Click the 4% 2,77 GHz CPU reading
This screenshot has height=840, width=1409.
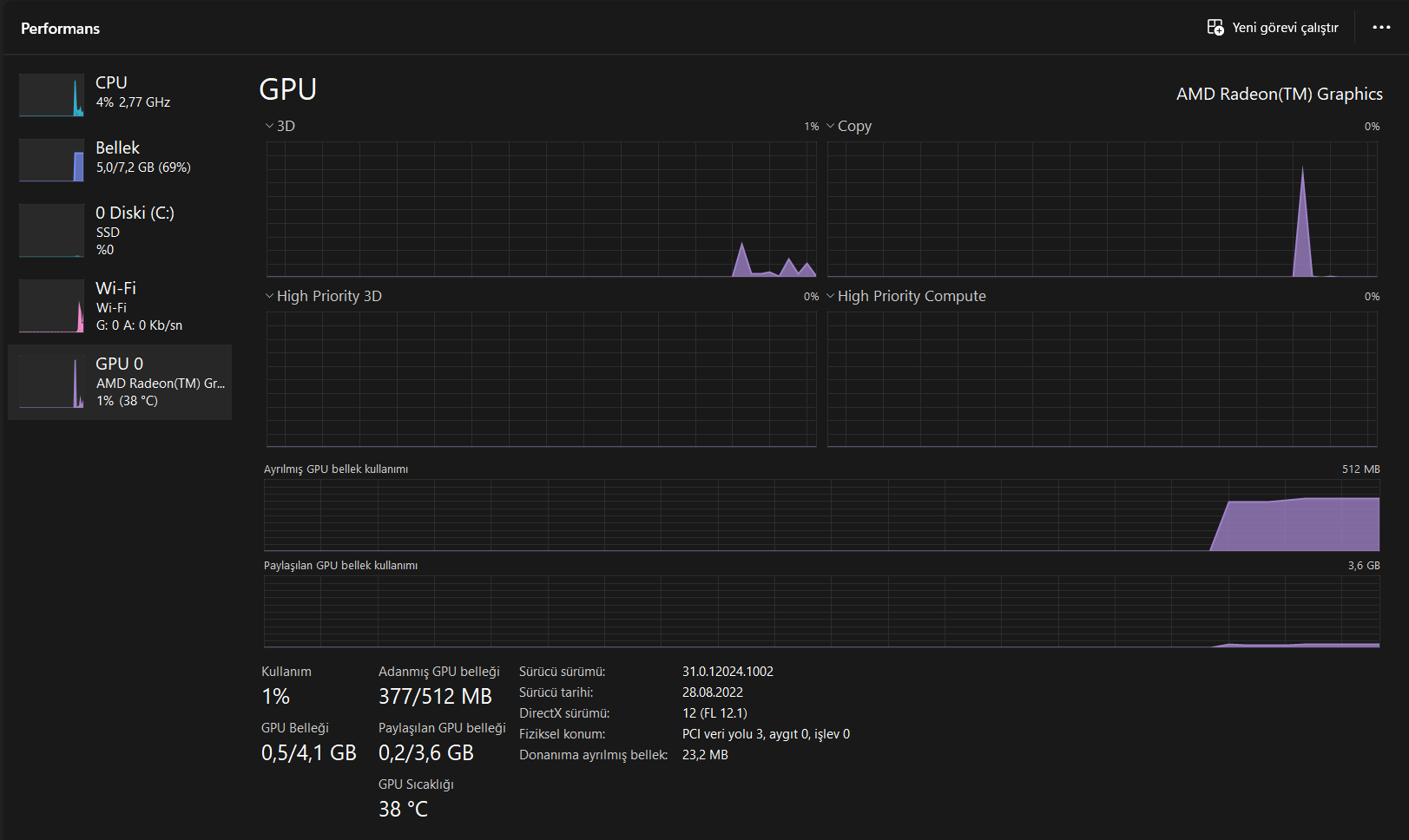133,102
